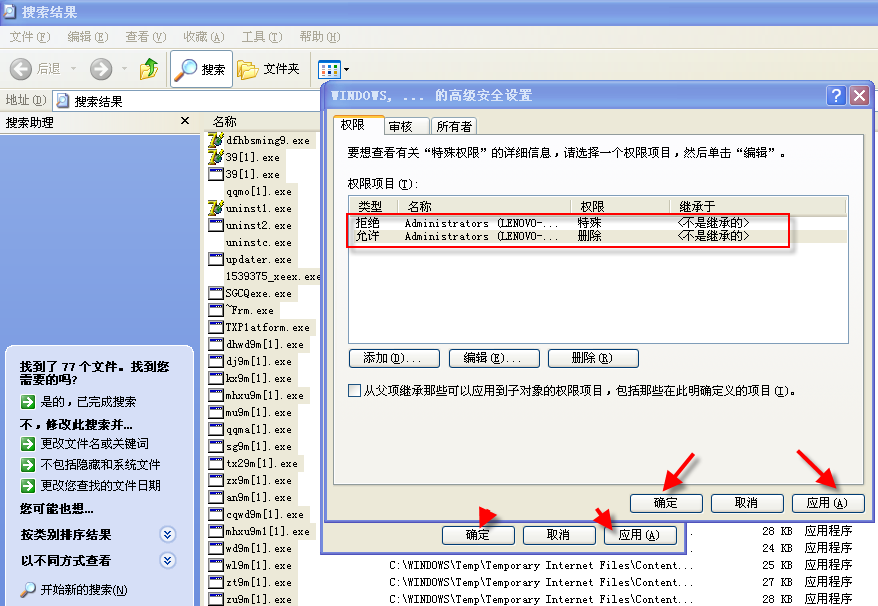Open the 文件(F) menu
Viewport: 878px width, 606px height.
[x=30, y=37]
